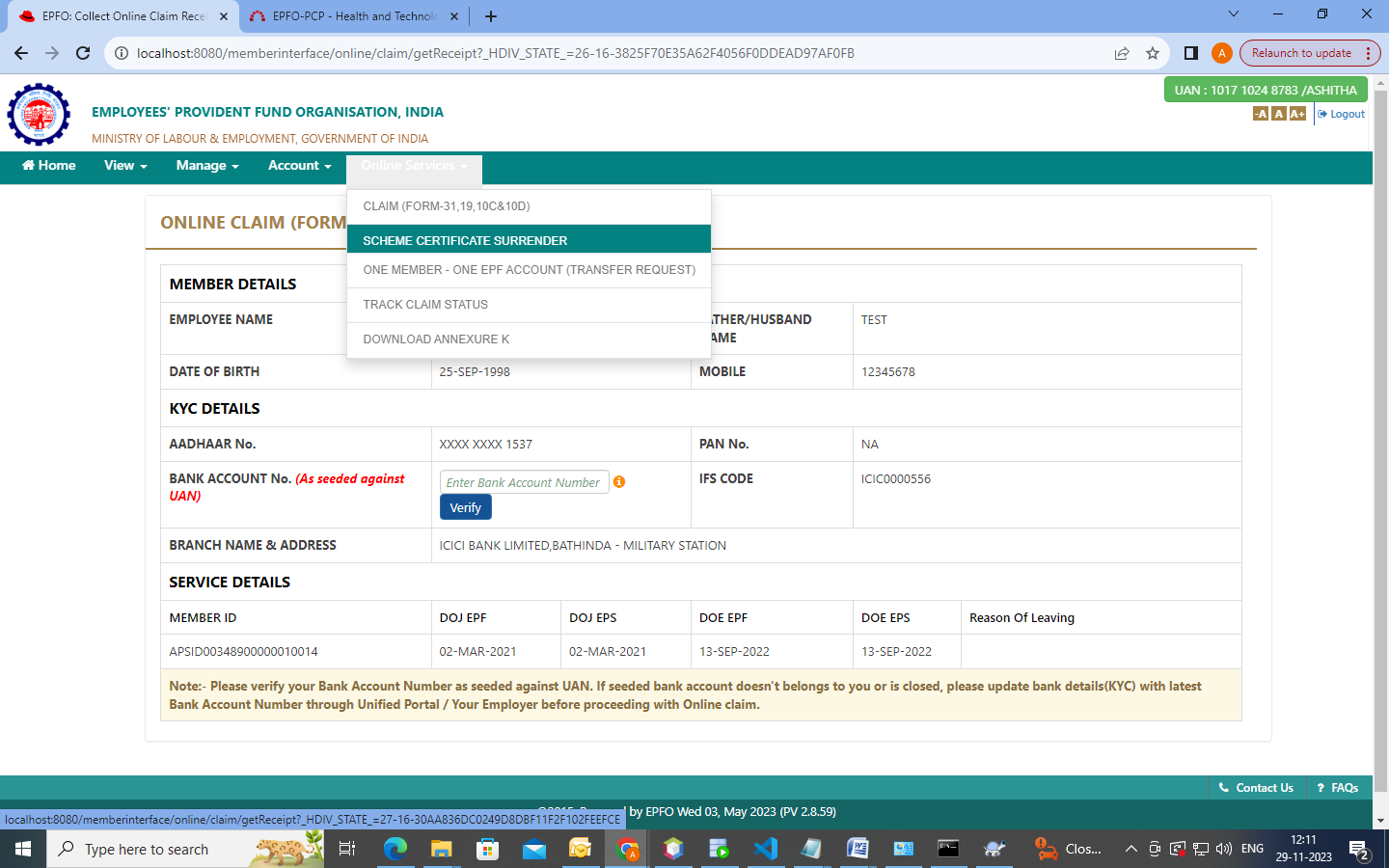1389x868 pixels.
Task: Open a new browser tab
Action: point(491,16)
